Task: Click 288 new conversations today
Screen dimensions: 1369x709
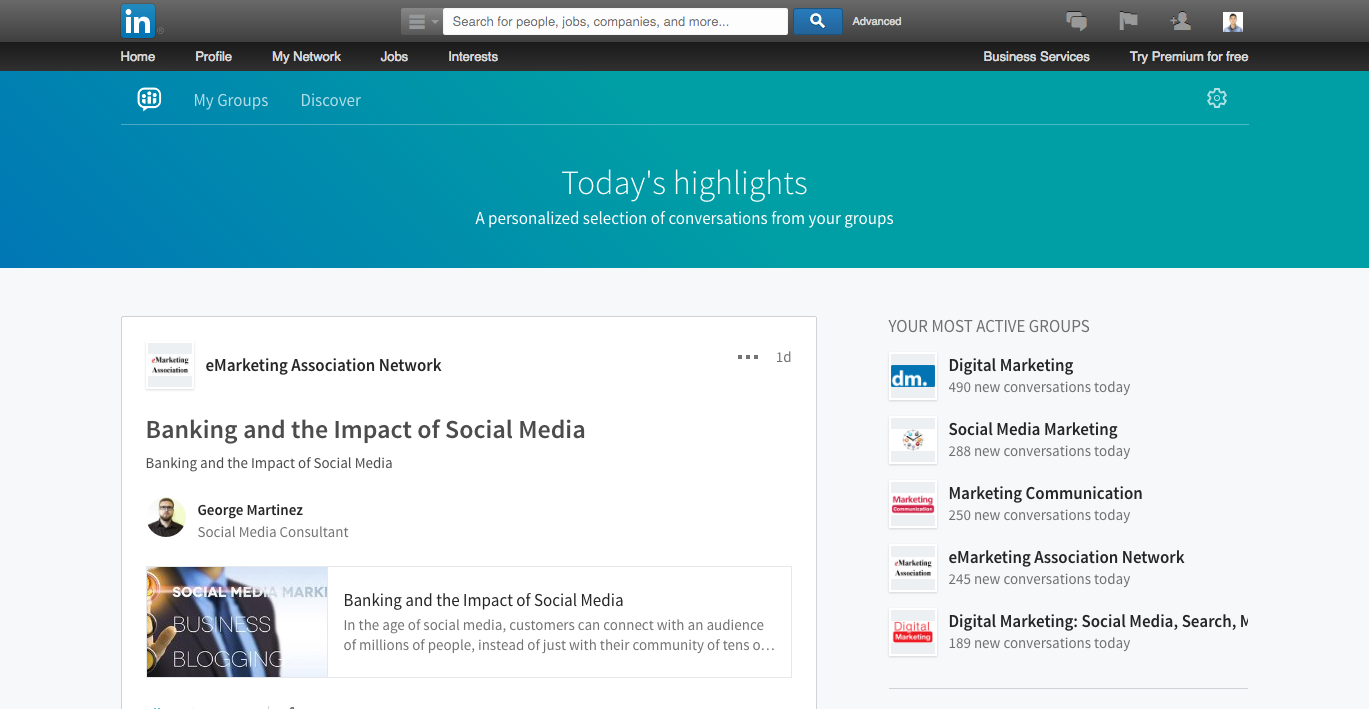Action: click(x=1039, y=451)
